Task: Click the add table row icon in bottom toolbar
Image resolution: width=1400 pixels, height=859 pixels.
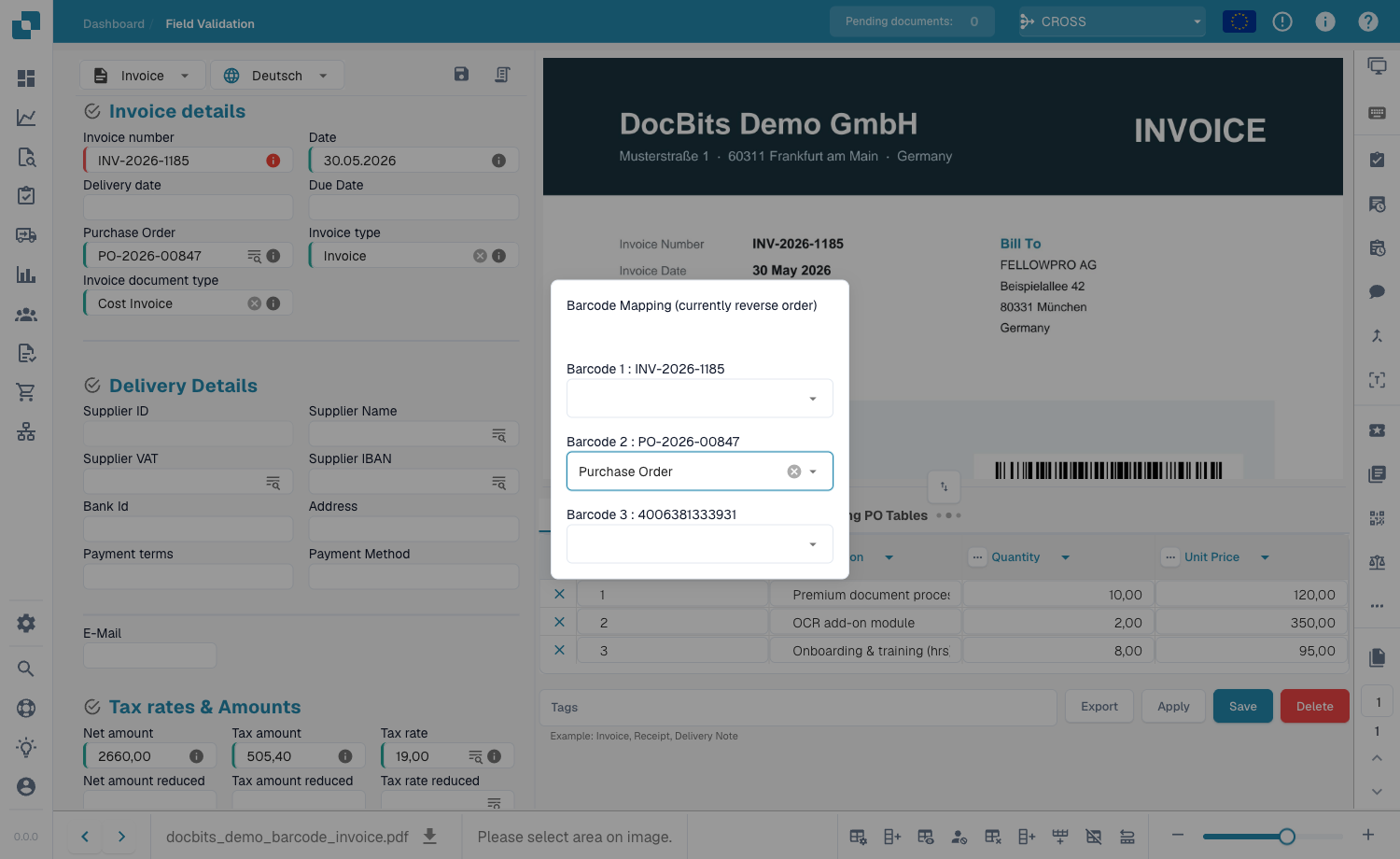Action: pyautogui.click(x=892, y=837)
